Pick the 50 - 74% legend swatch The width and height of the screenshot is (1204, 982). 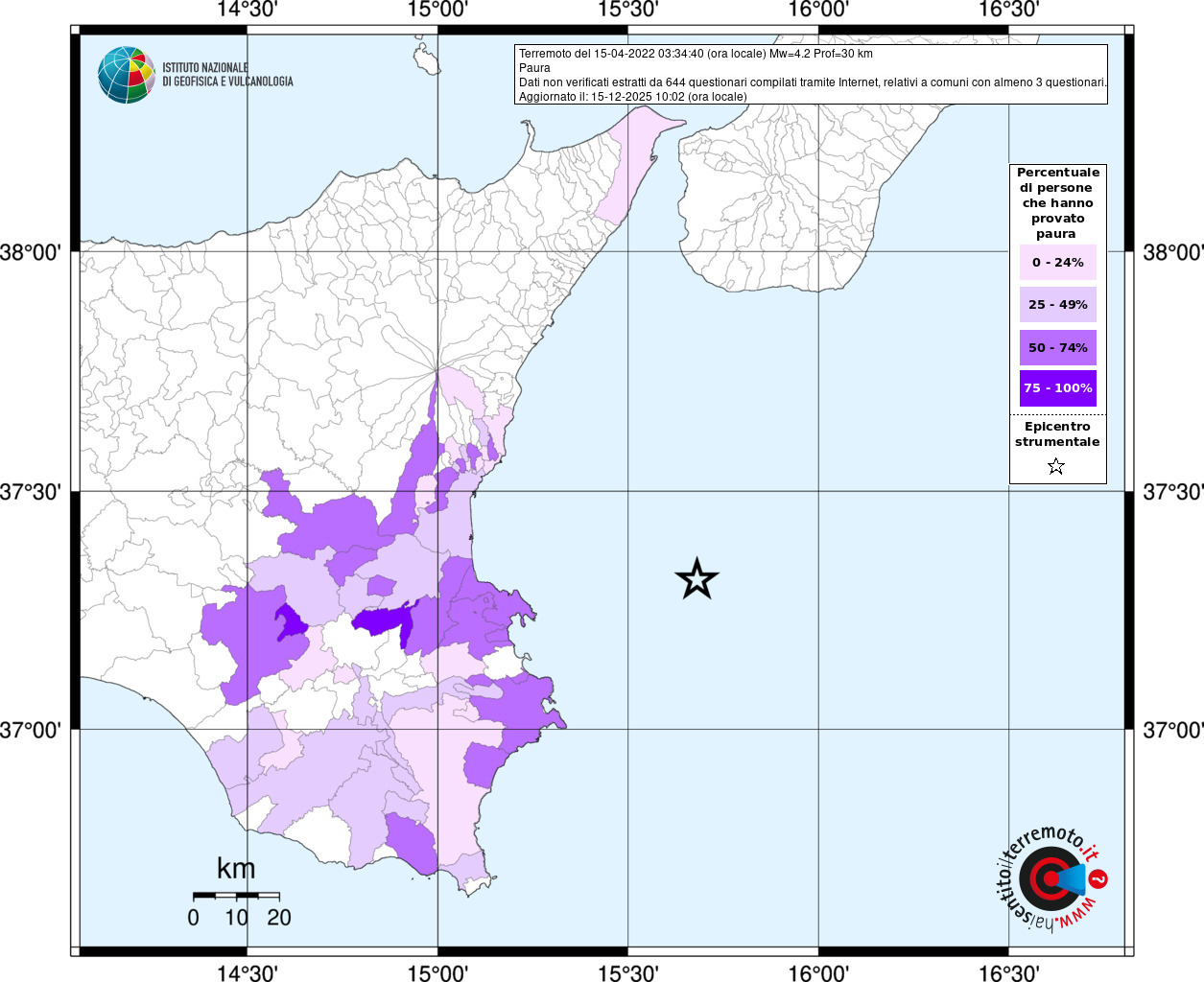(x=1057, y=347)
